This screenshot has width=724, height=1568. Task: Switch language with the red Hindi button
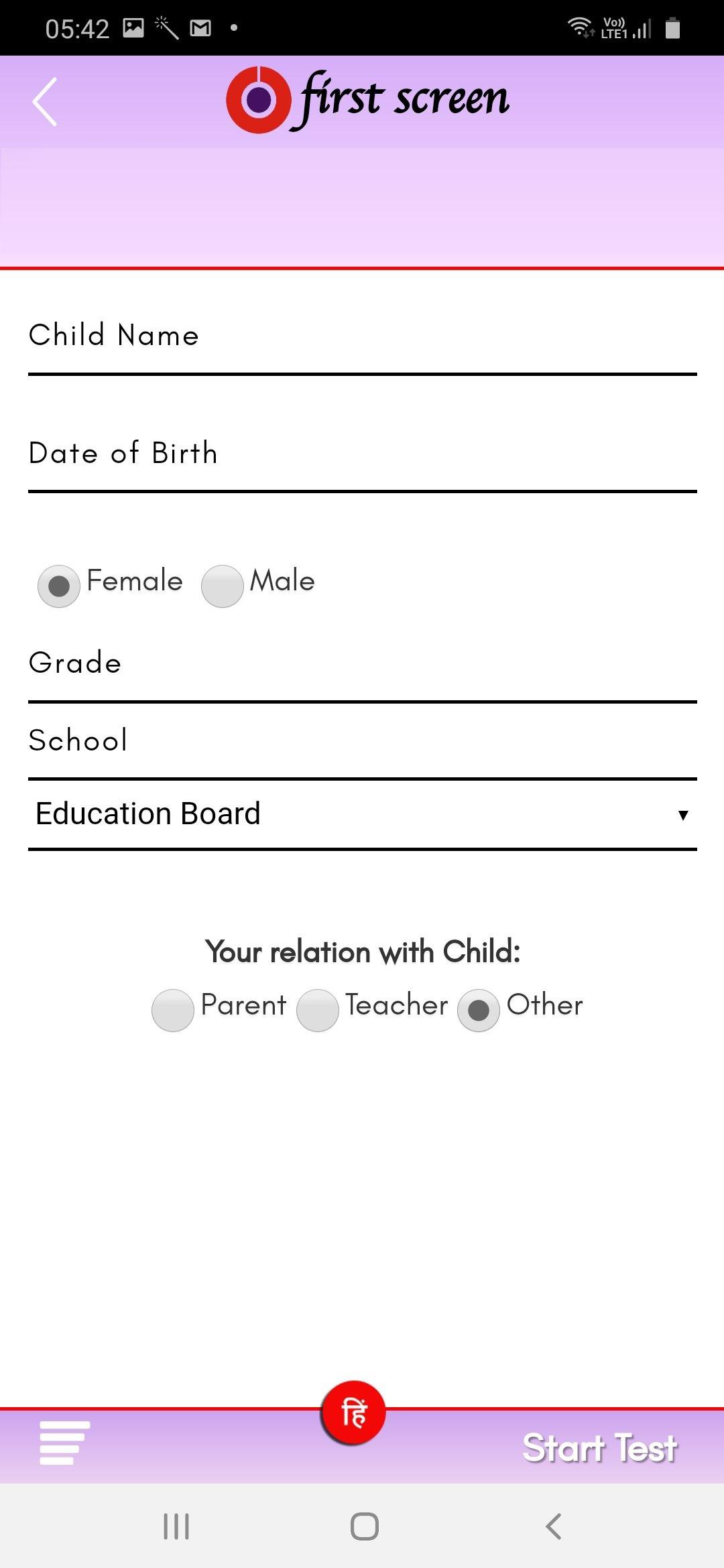[353, 1413]
